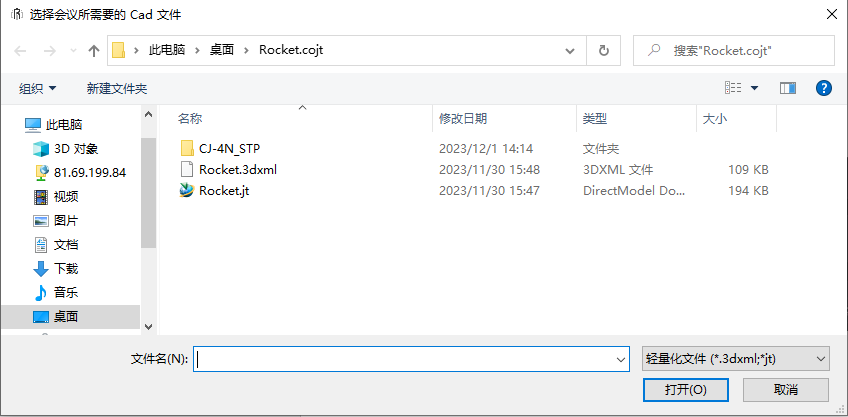The height and width of the screenshot is (417, 848).
Task: Select the Rocket.jt file
Action: [224, 190]
